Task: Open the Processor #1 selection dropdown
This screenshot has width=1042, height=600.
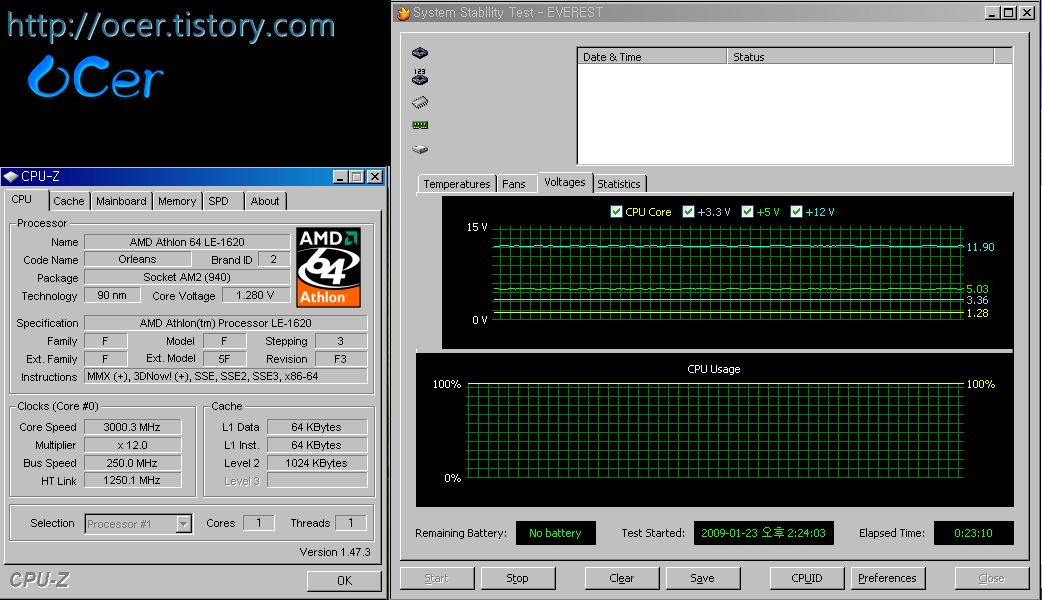Action: [x=183, y=524]
